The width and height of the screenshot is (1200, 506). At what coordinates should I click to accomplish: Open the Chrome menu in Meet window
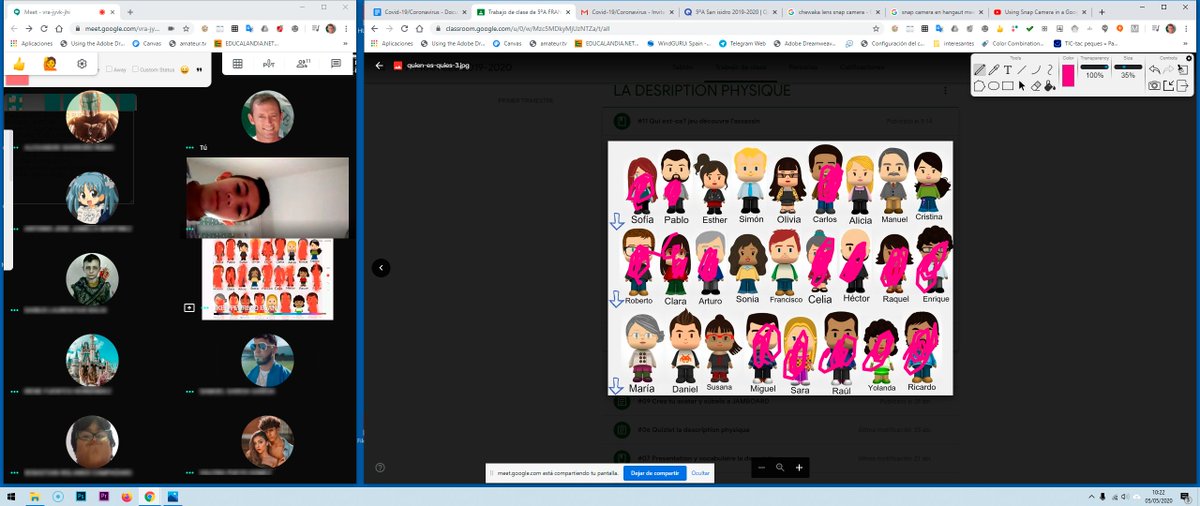pyautogui.click(x=345, y=29)
